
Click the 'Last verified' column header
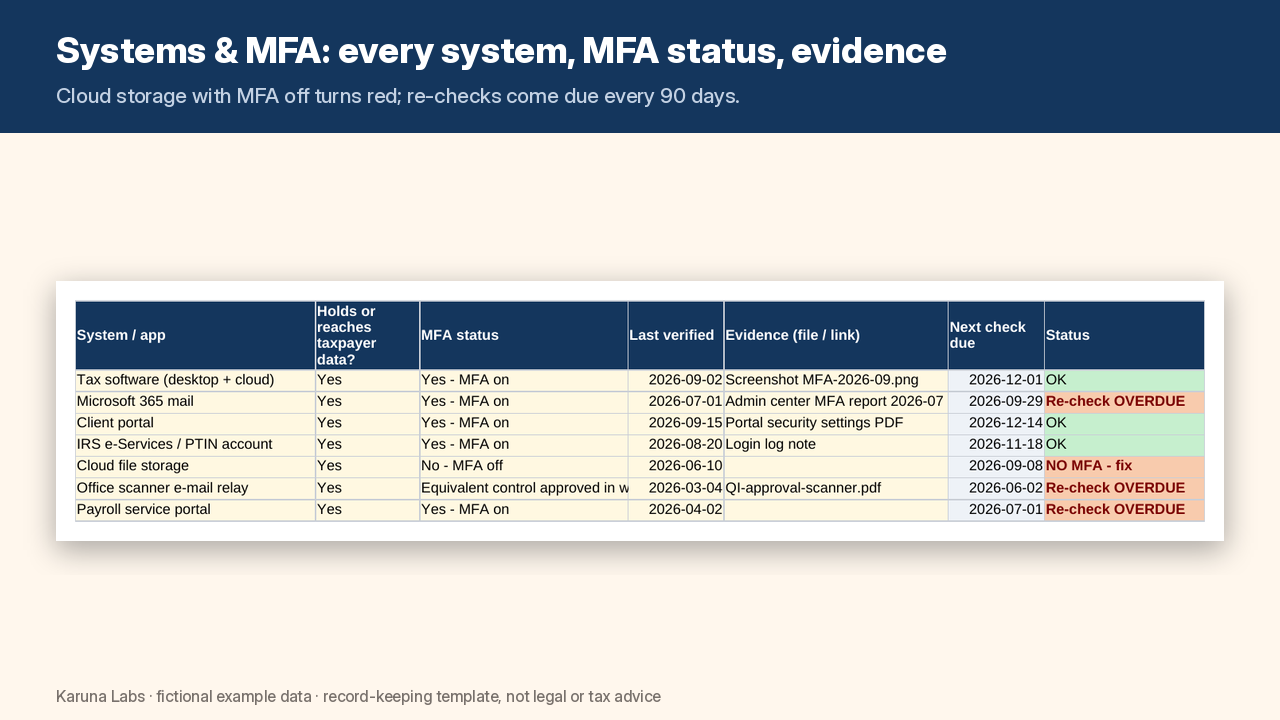pyautogui.click(x=676, y=336)
